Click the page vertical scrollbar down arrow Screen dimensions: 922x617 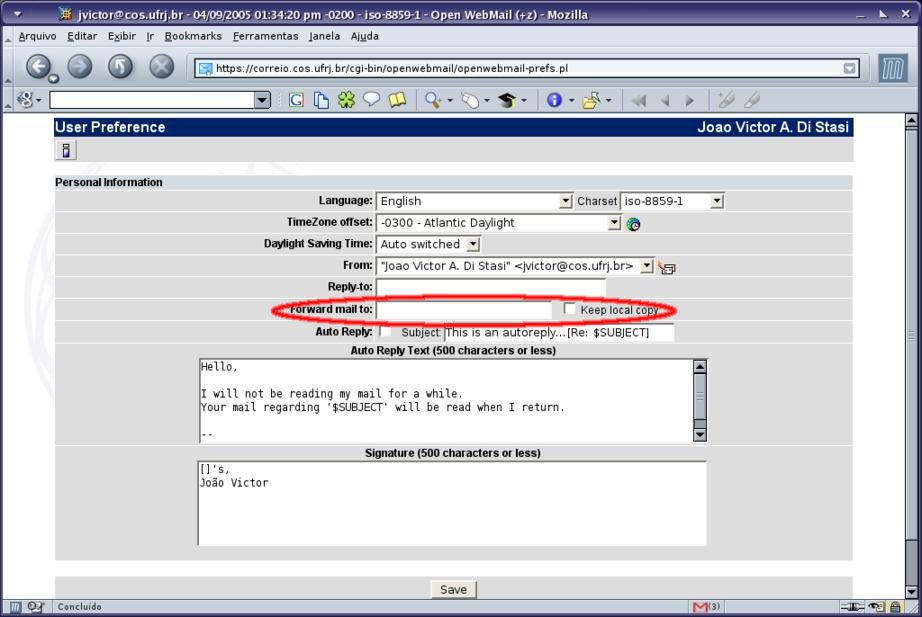pos(911,592)
